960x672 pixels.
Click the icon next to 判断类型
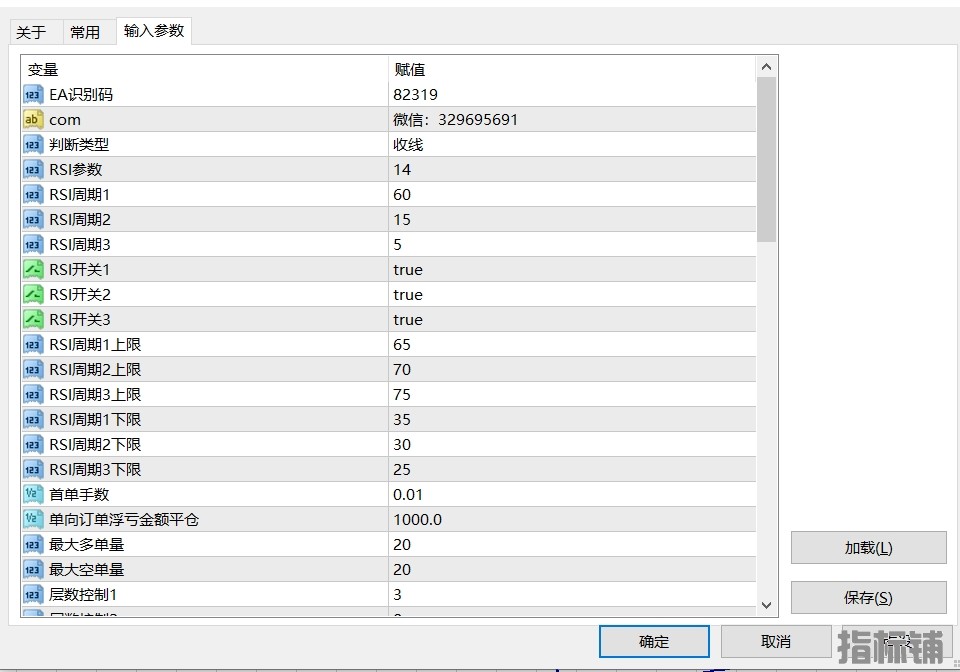[x=33, y=145]
